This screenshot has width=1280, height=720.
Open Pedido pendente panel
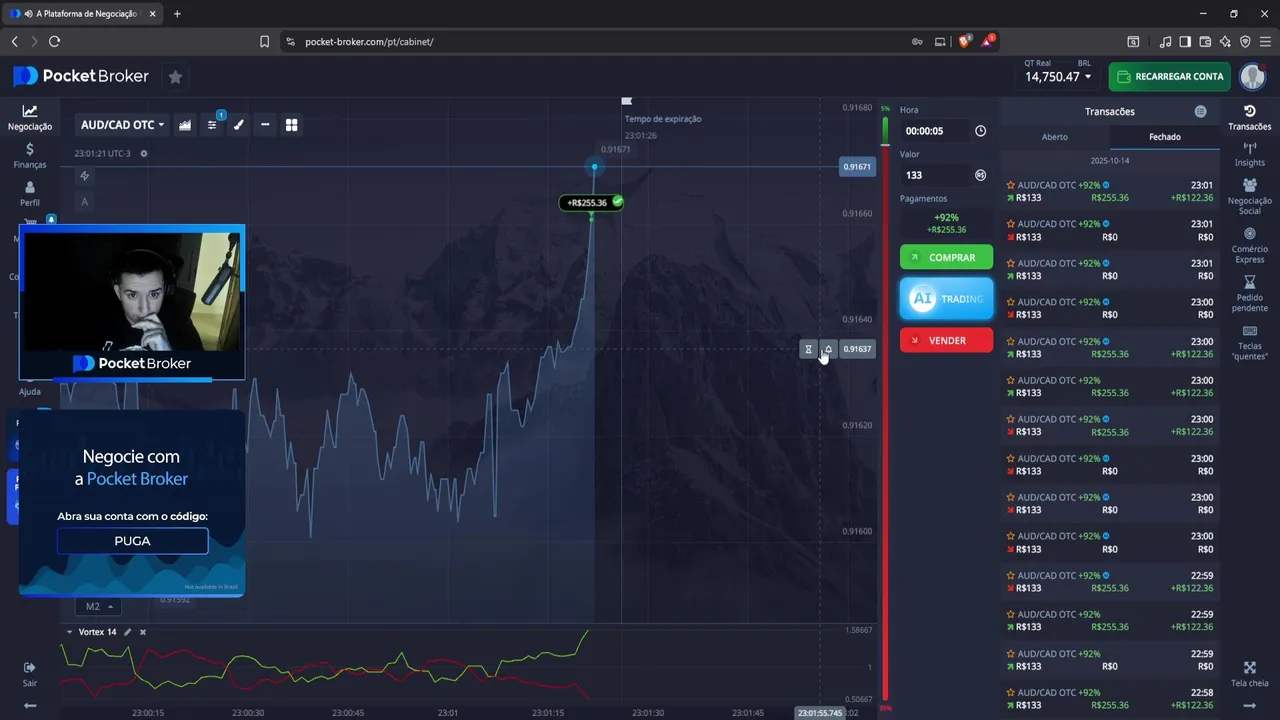pyautogui.click(x=1249, y=294)
